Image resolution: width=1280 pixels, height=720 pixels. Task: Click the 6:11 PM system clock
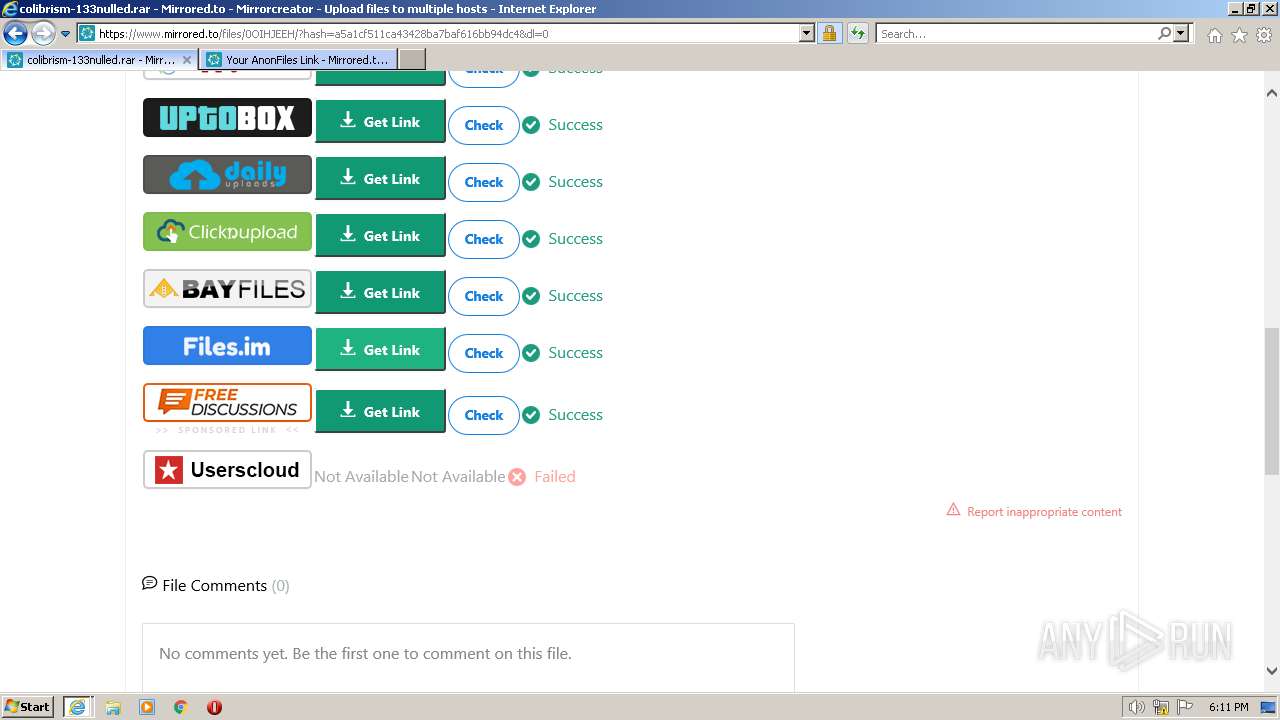point(1228,707)
